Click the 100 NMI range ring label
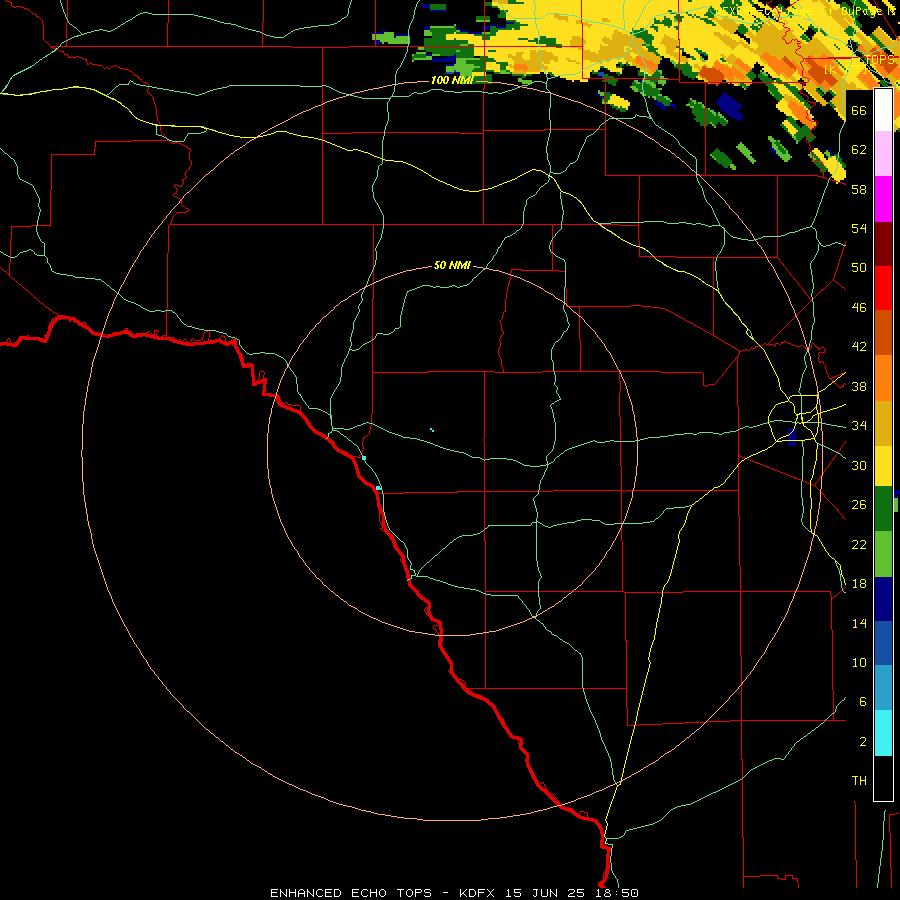This screenshot has height=900, width=900. click(452, 80)
